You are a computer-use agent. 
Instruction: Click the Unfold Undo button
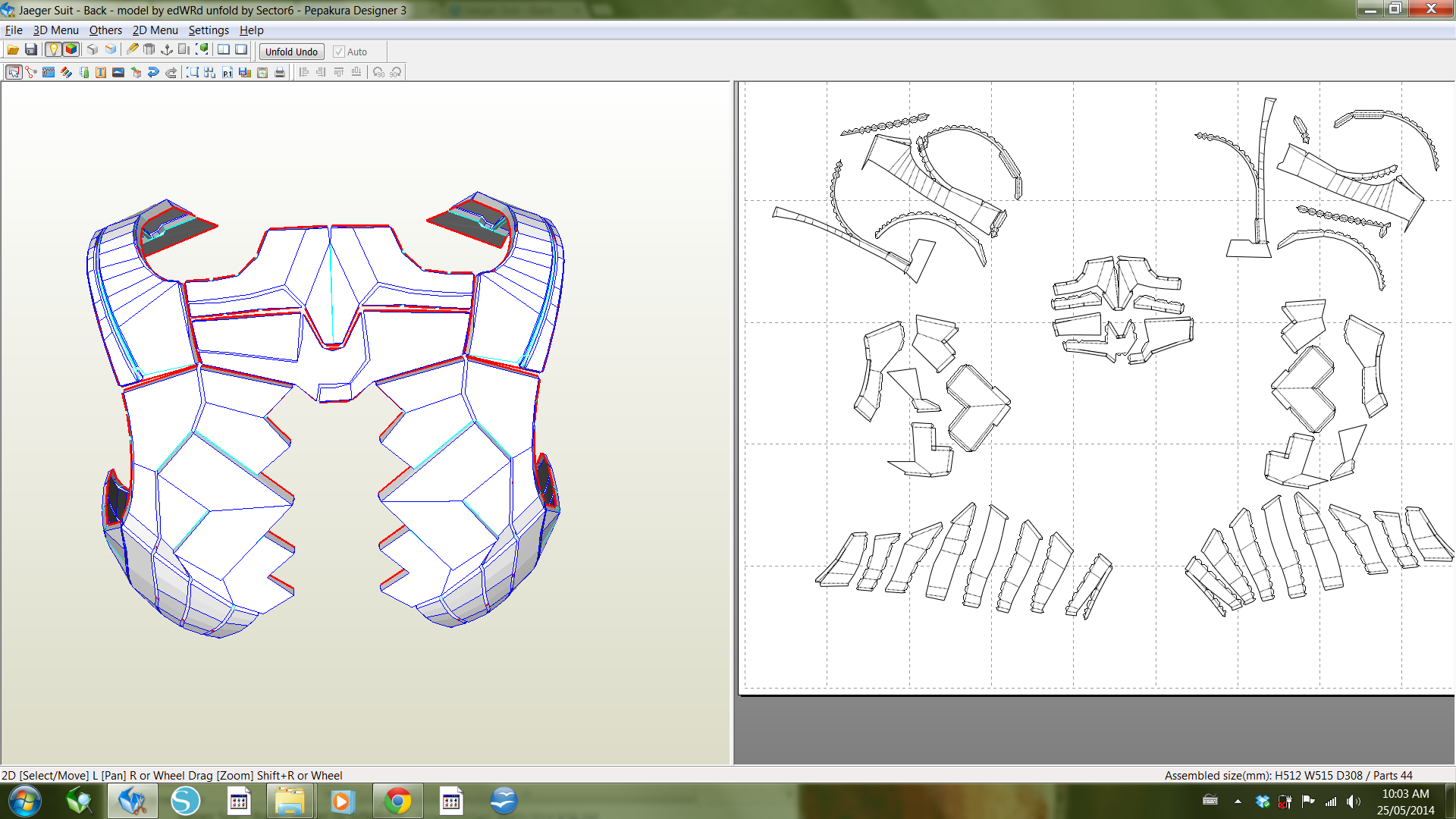(291, 52)
